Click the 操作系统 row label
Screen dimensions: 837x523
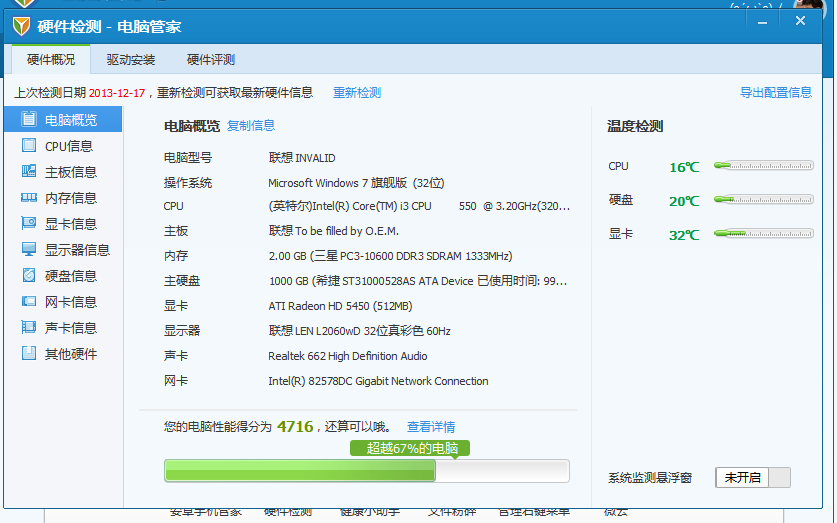[188, 183]
